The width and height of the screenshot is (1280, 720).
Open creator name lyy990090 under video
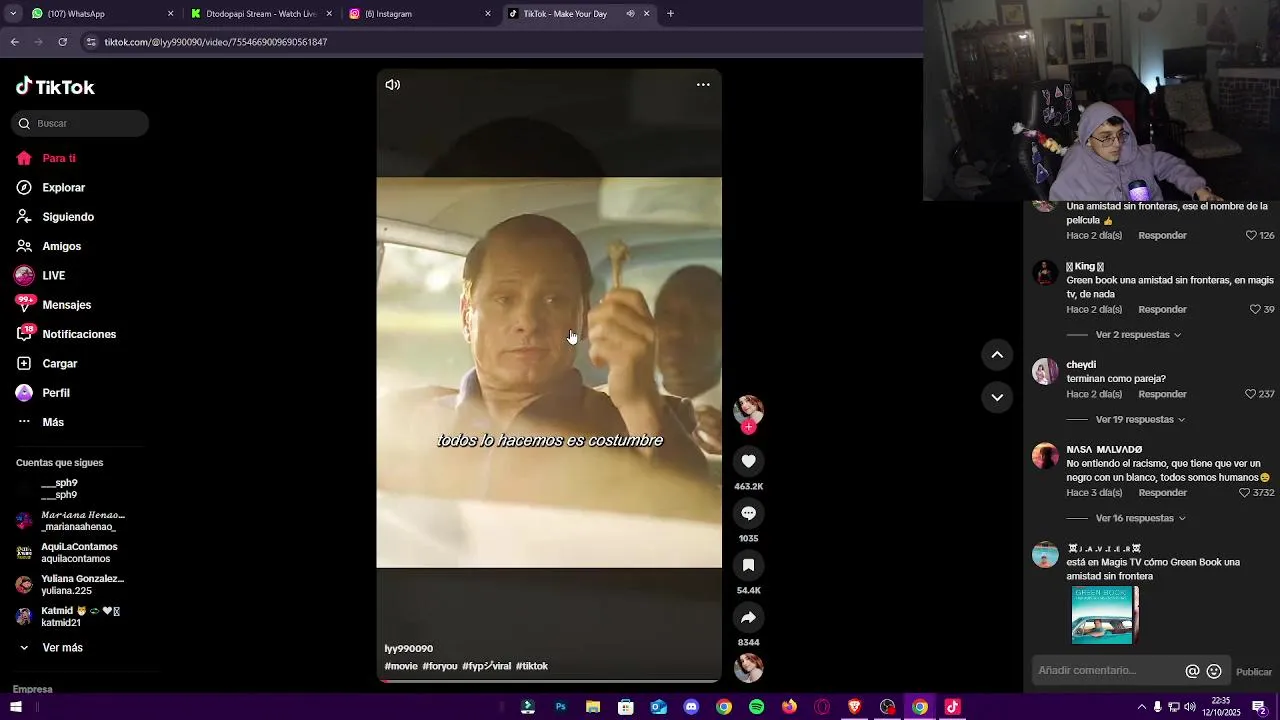pos(409,649)
